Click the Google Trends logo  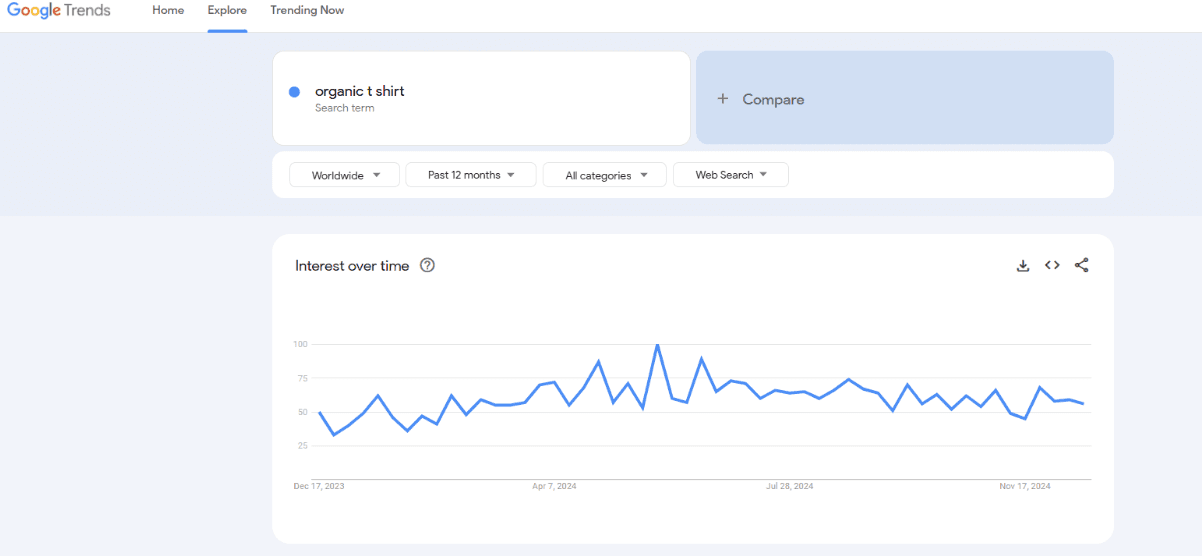coord(59,11)
